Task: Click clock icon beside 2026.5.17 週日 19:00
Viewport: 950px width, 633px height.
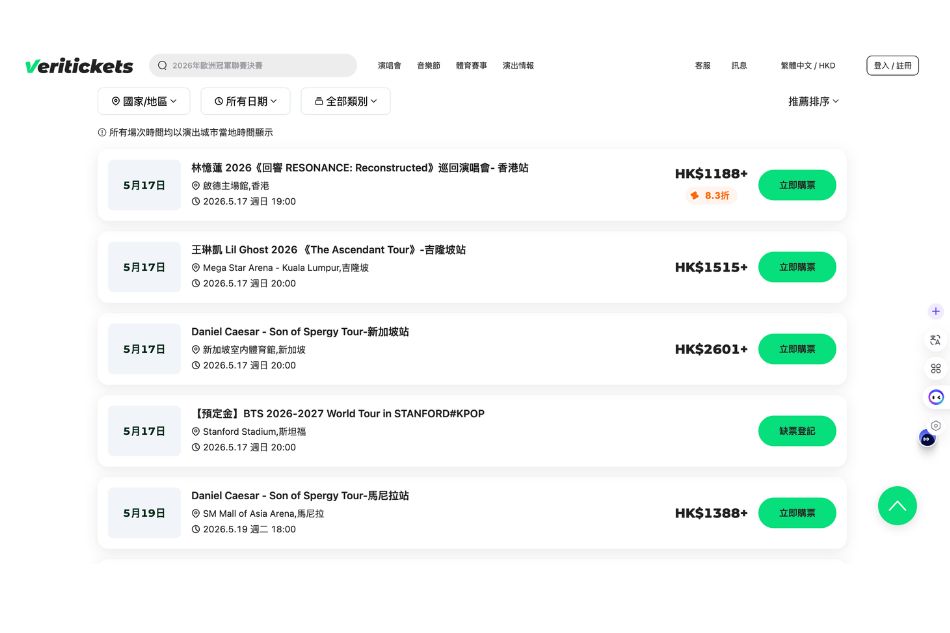Action: (196, 201)
